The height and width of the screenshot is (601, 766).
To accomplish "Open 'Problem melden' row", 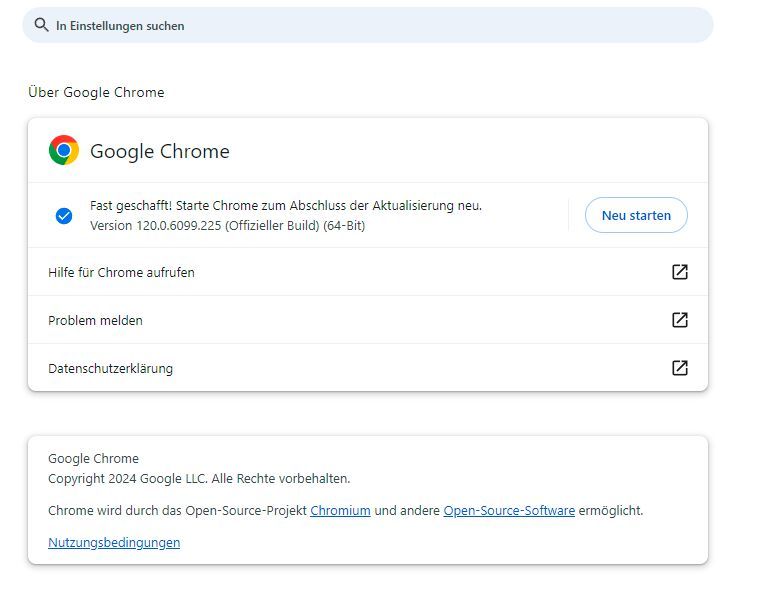I will [367, 320].
